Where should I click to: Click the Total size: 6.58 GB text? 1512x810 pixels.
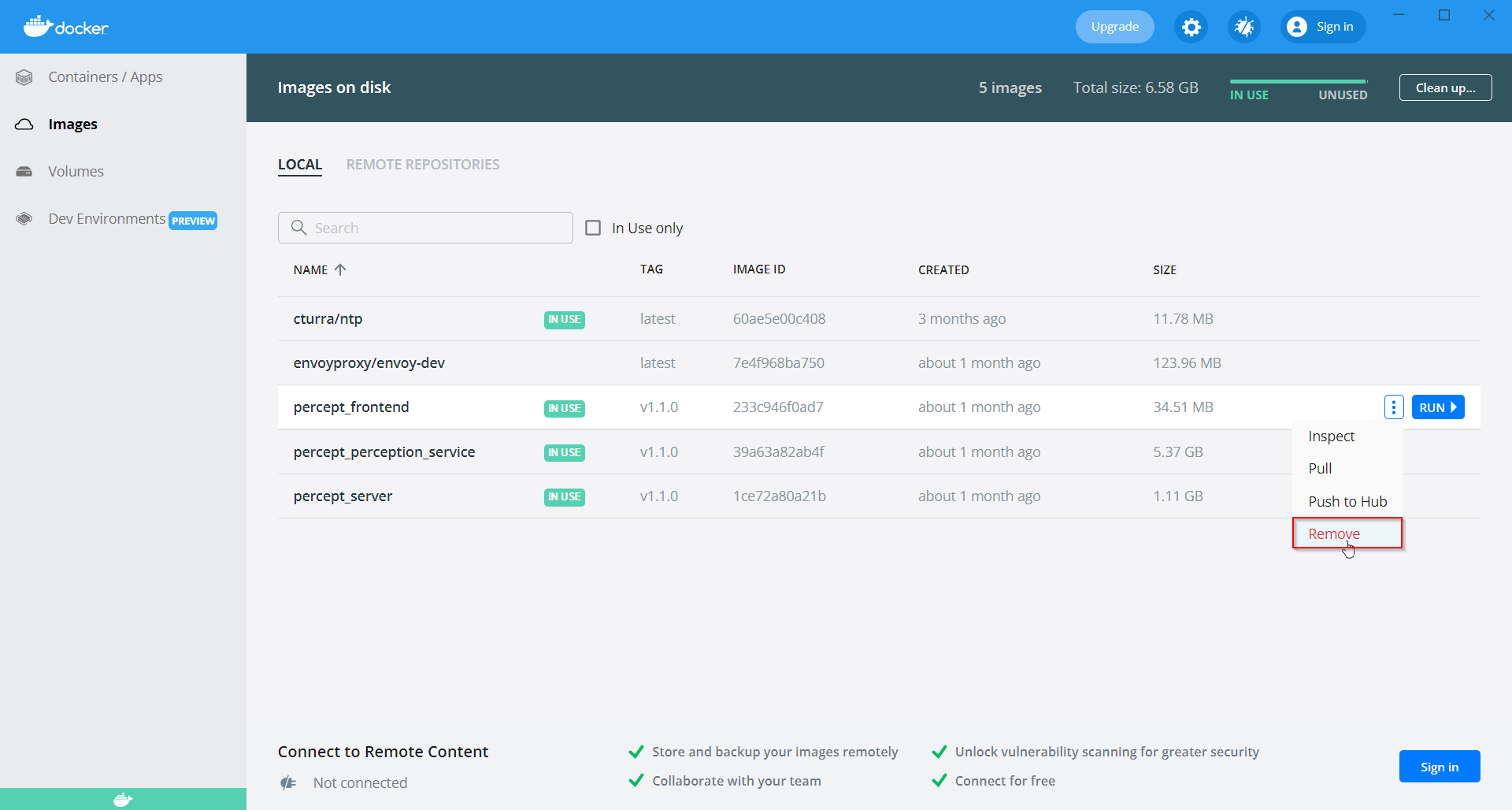pyautogui.click(x=1136, y=87)
